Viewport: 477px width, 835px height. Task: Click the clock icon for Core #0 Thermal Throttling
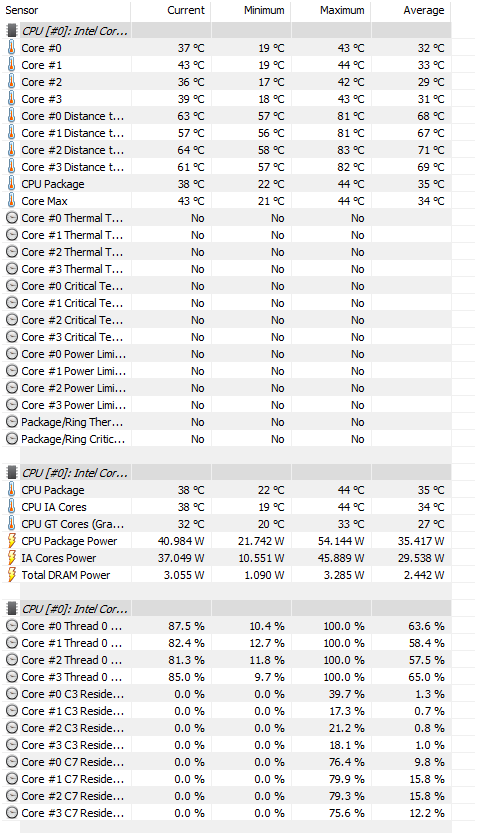click(12, 218)
